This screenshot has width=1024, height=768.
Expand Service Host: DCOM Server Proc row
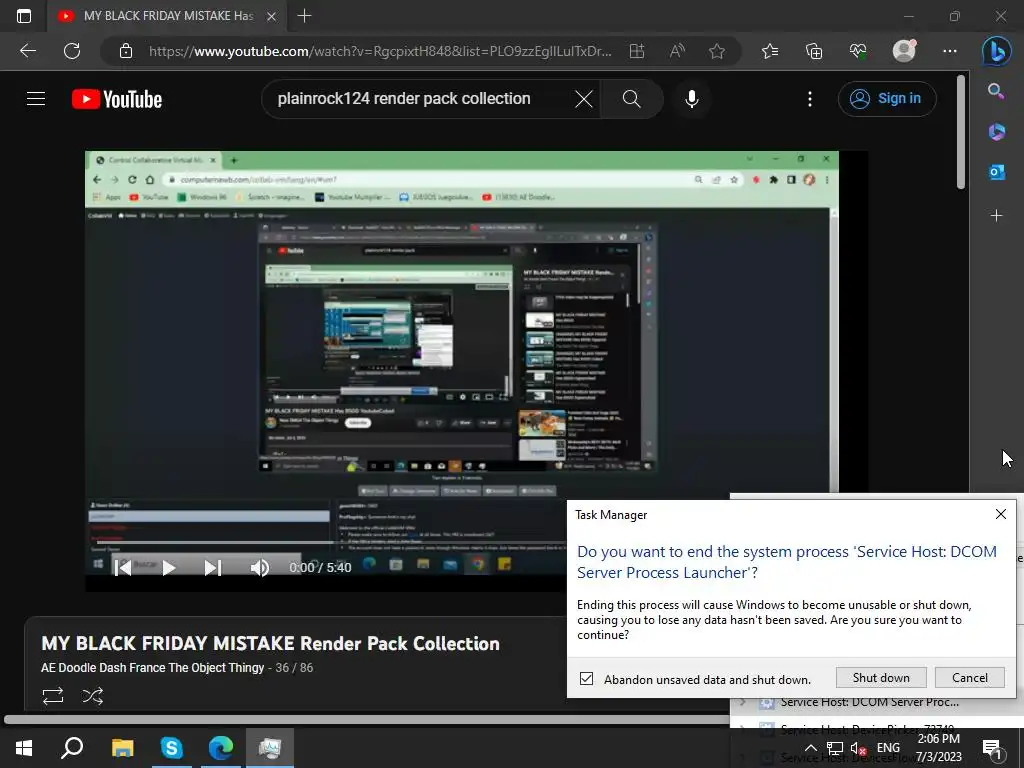pyautogui.click(x=743, y=703)
